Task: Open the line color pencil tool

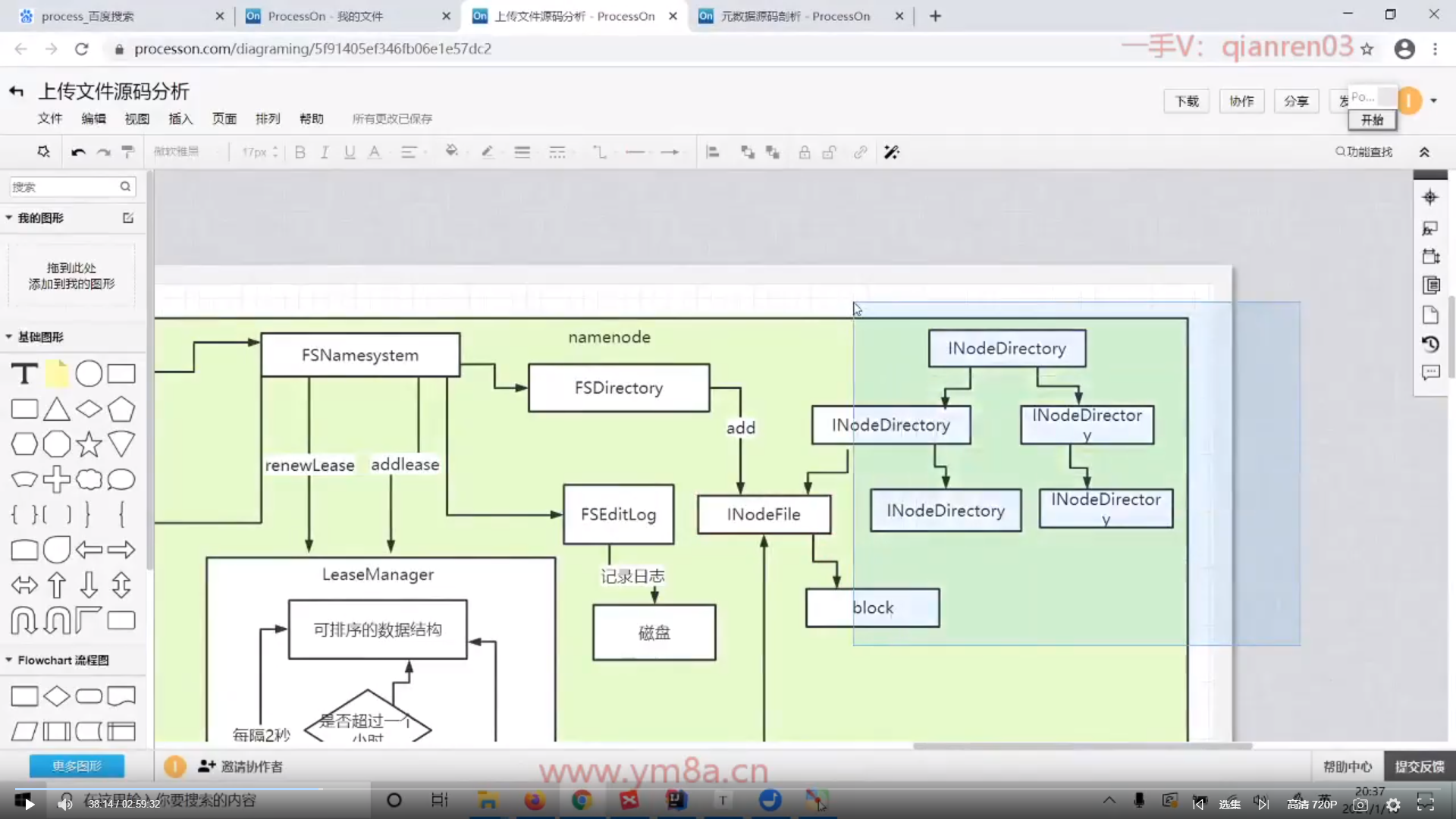Action: tap(488, 152)
